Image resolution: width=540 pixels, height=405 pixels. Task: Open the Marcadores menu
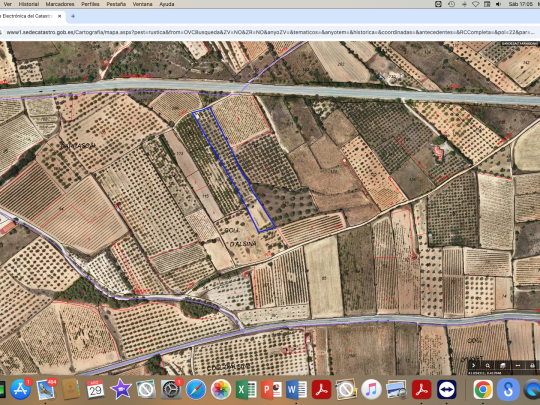[60, 4]
